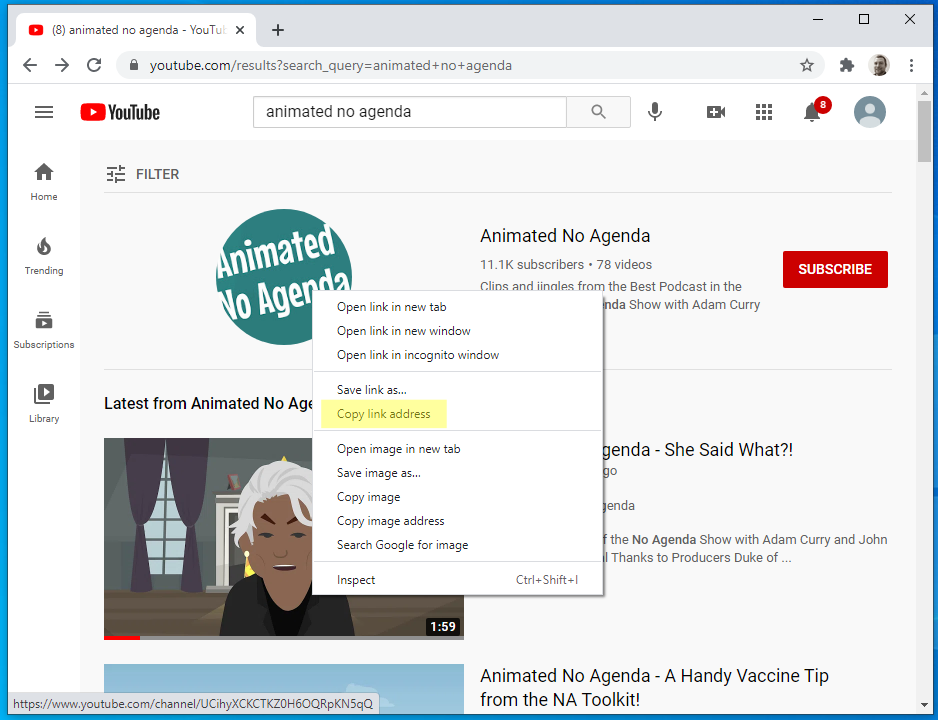Choose Open link in incognito window
The height and width of the screenshot is (720, 938).
coord(458,355)
